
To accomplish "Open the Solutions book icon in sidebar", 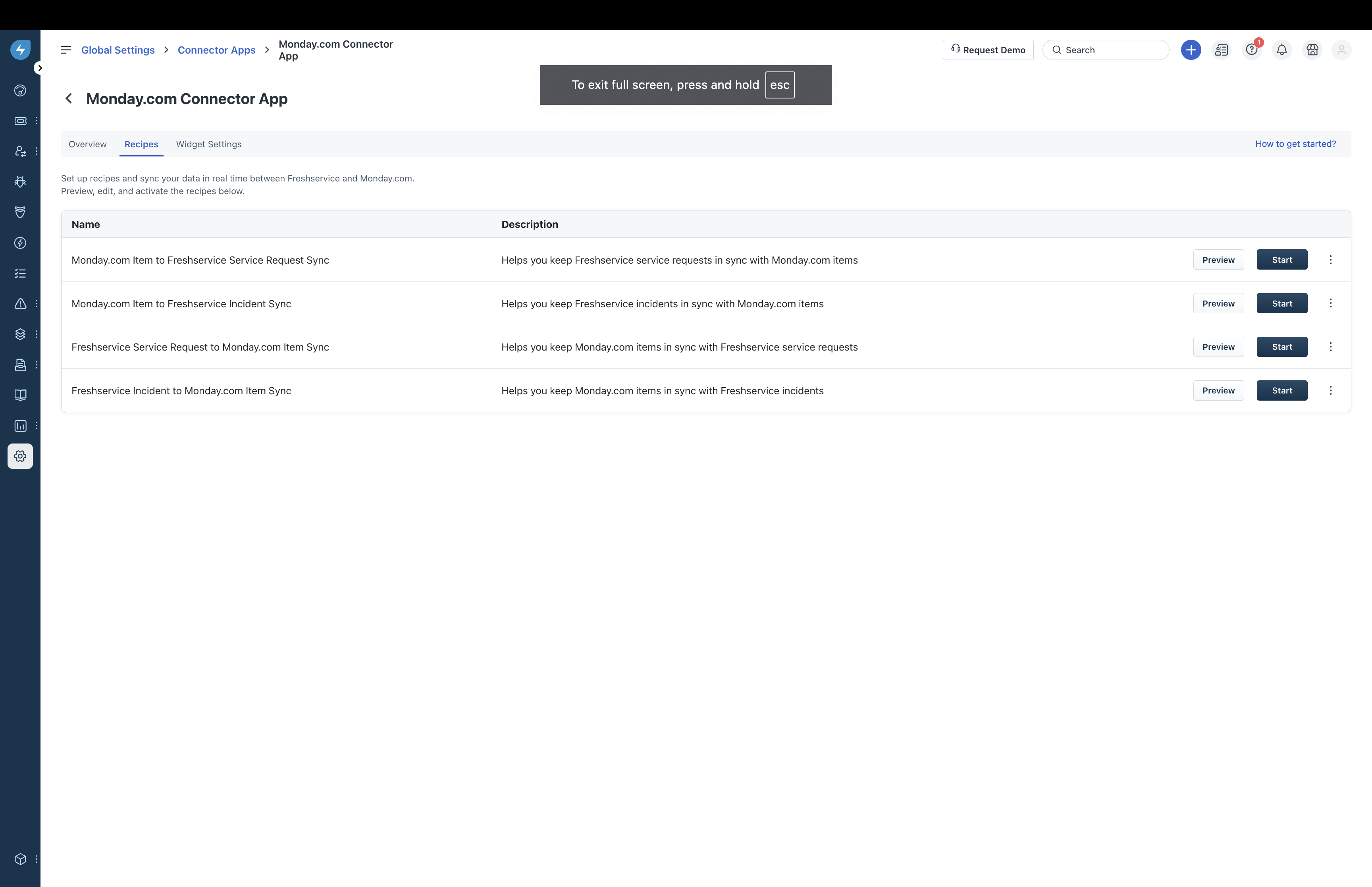I will tap(20, 395).
